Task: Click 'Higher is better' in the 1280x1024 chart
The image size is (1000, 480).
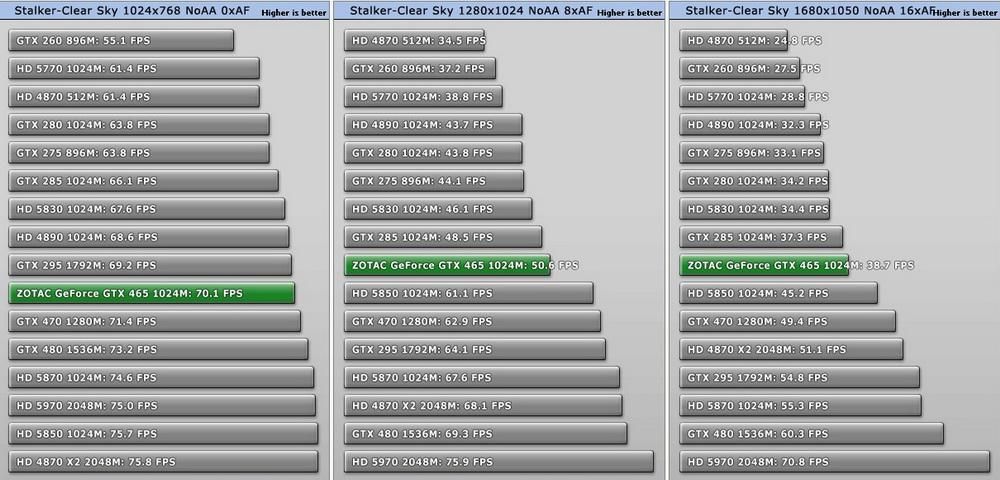Action: pyautogui.click(x=629, y=13)
